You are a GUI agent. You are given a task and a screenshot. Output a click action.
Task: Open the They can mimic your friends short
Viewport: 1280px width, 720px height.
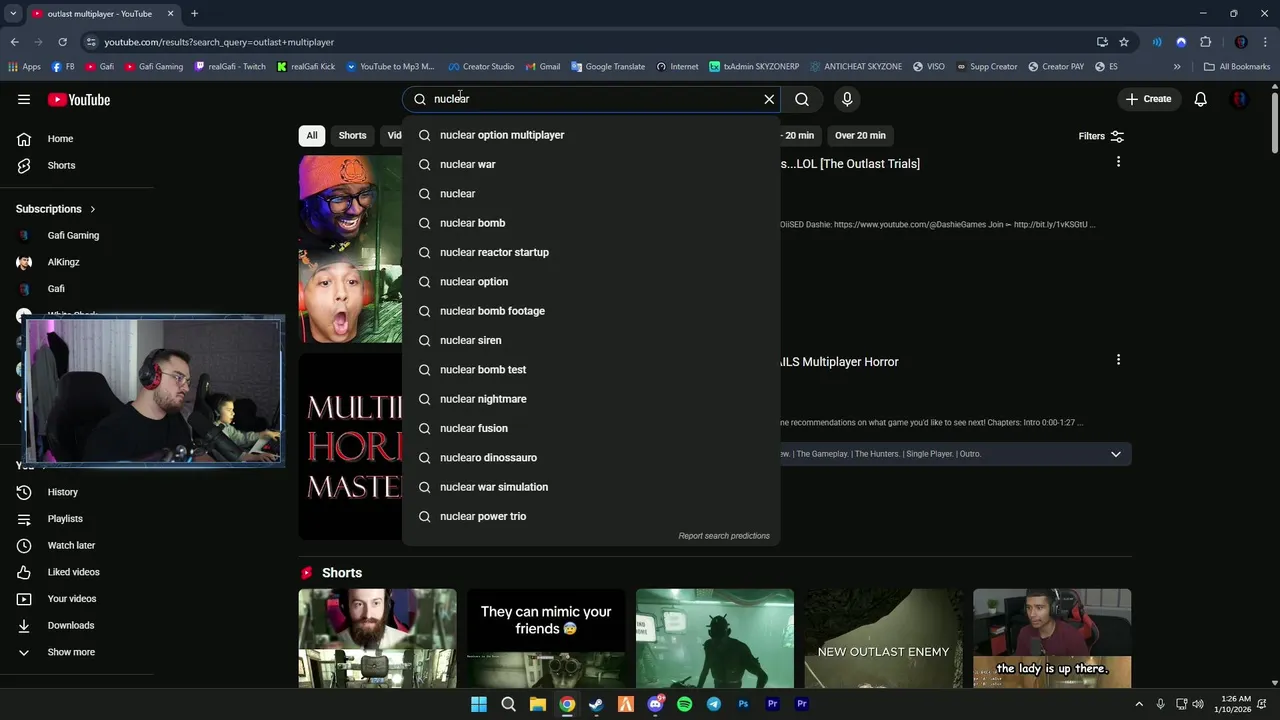click(x=546, y=638)
